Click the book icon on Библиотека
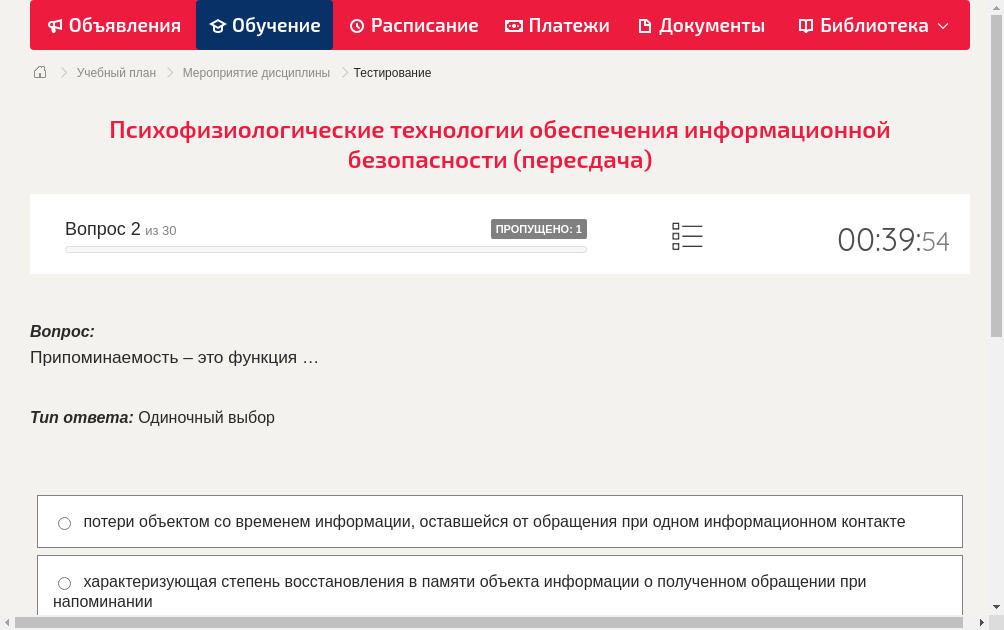Image resolution: width=1004 pixels, height=630 pixels. tap(804, 25)
